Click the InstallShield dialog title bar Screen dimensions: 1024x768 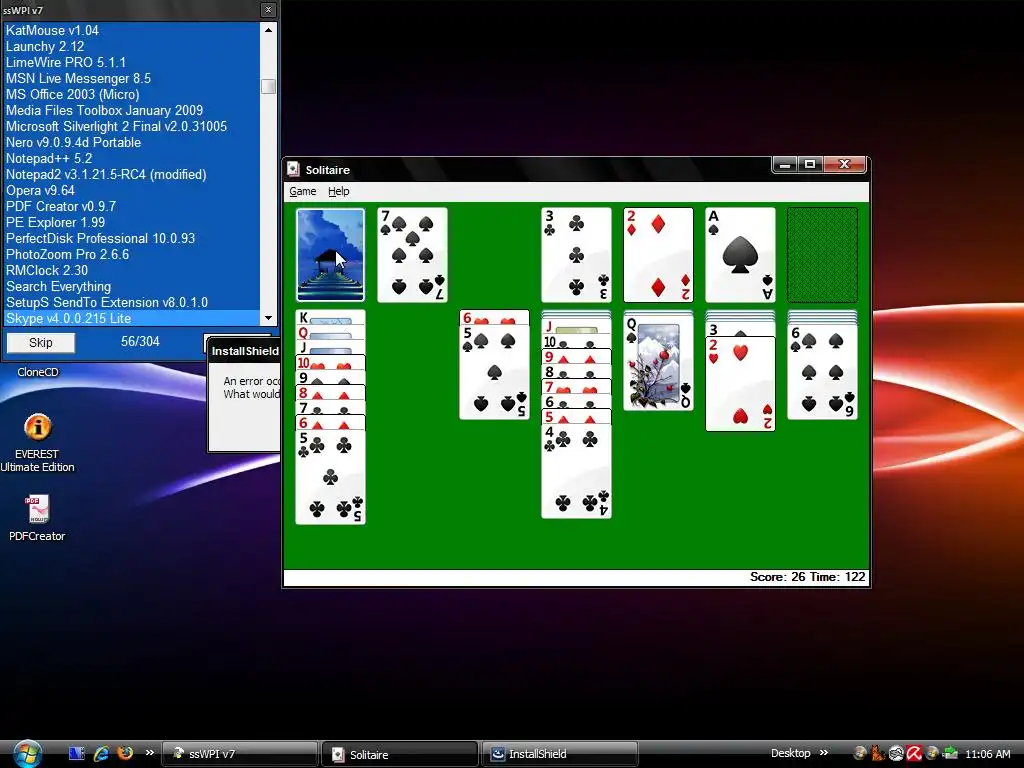(x=244, y=351)
